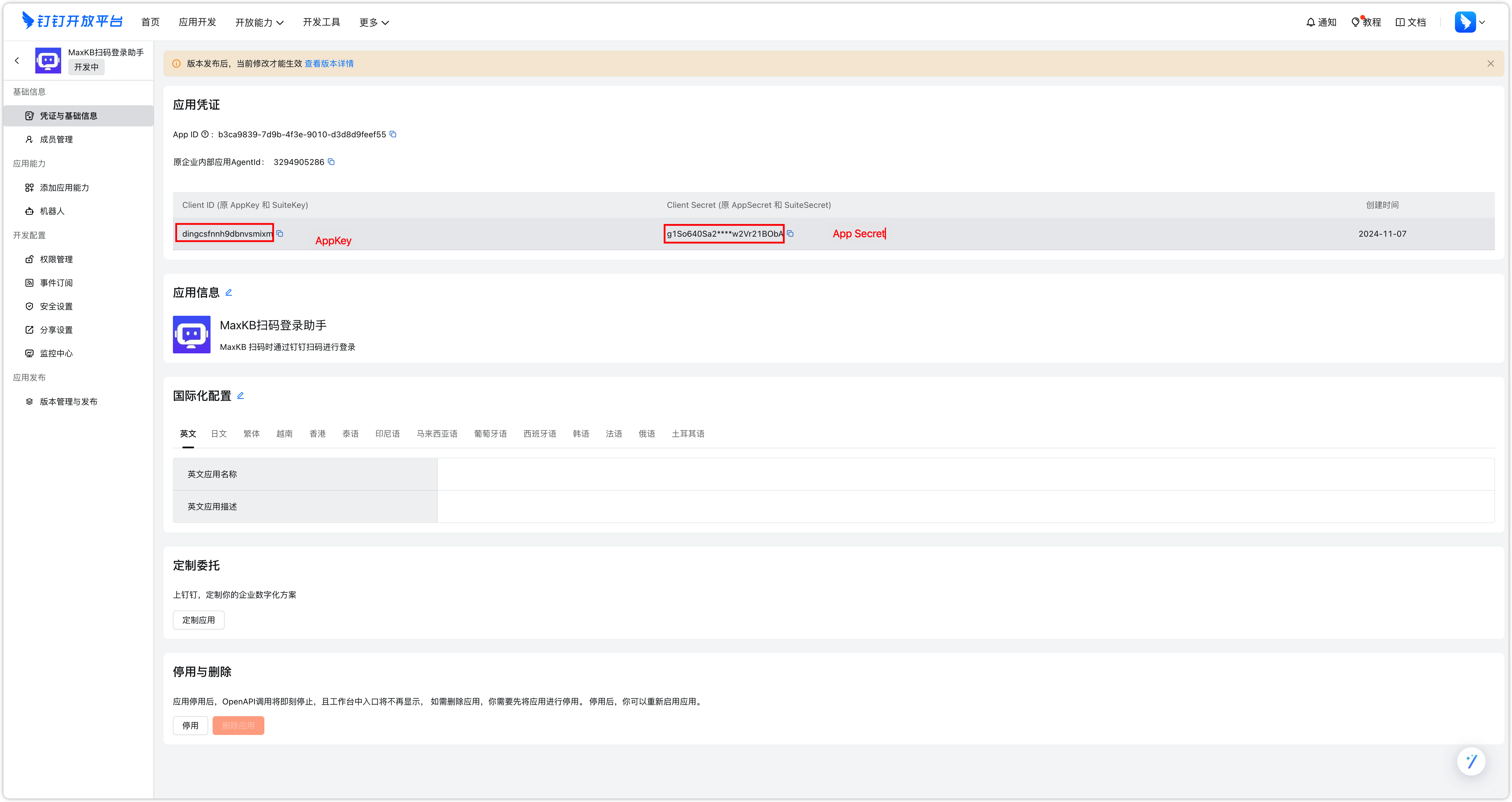Open 添加应用能力 in sidebar
Image resolution: width=1512 pixels, height=802 pixels.
[x=79, y=188]
